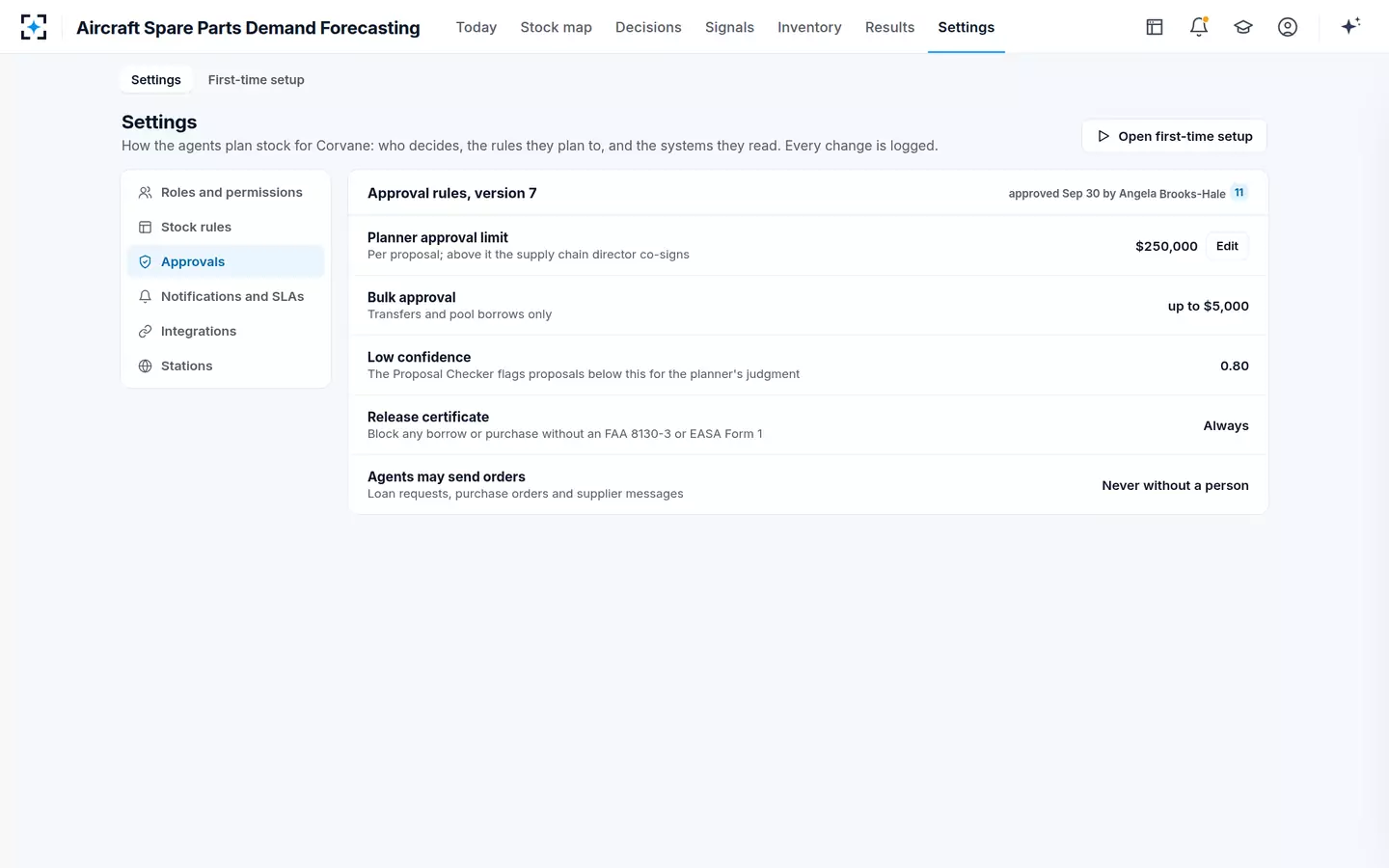Click the Stations globe icon
Screen dimensions: 1389x868
pyautogui.click(x=145, y=366)
